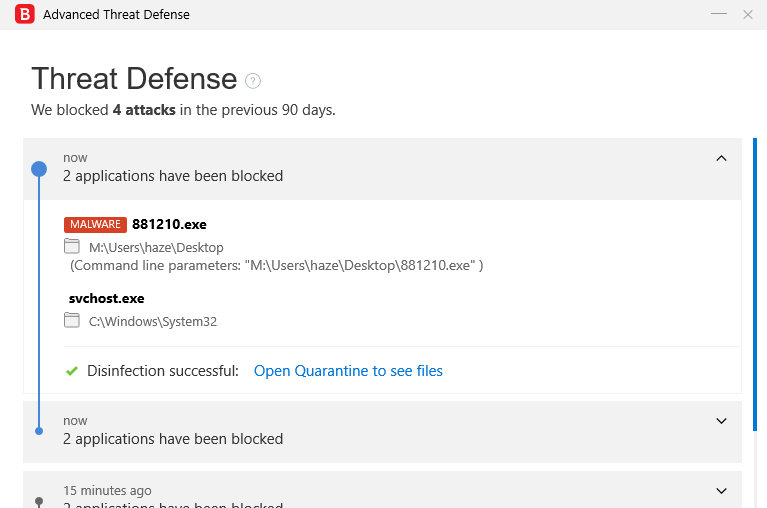Click the C:\Windows\System32 path text
The height and width of the screenshot is (508, 767).
coord(153,322)
